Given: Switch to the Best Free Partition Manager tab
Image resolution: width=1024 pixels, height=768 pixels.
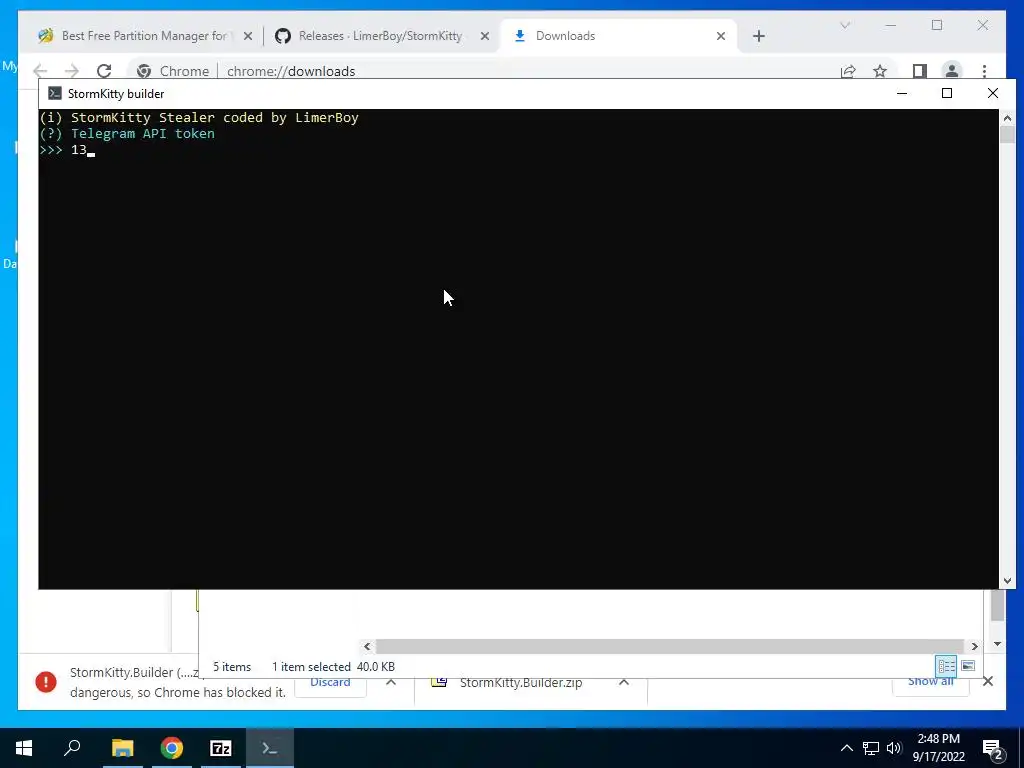Looking at the screenshot, I should [142, 36].
